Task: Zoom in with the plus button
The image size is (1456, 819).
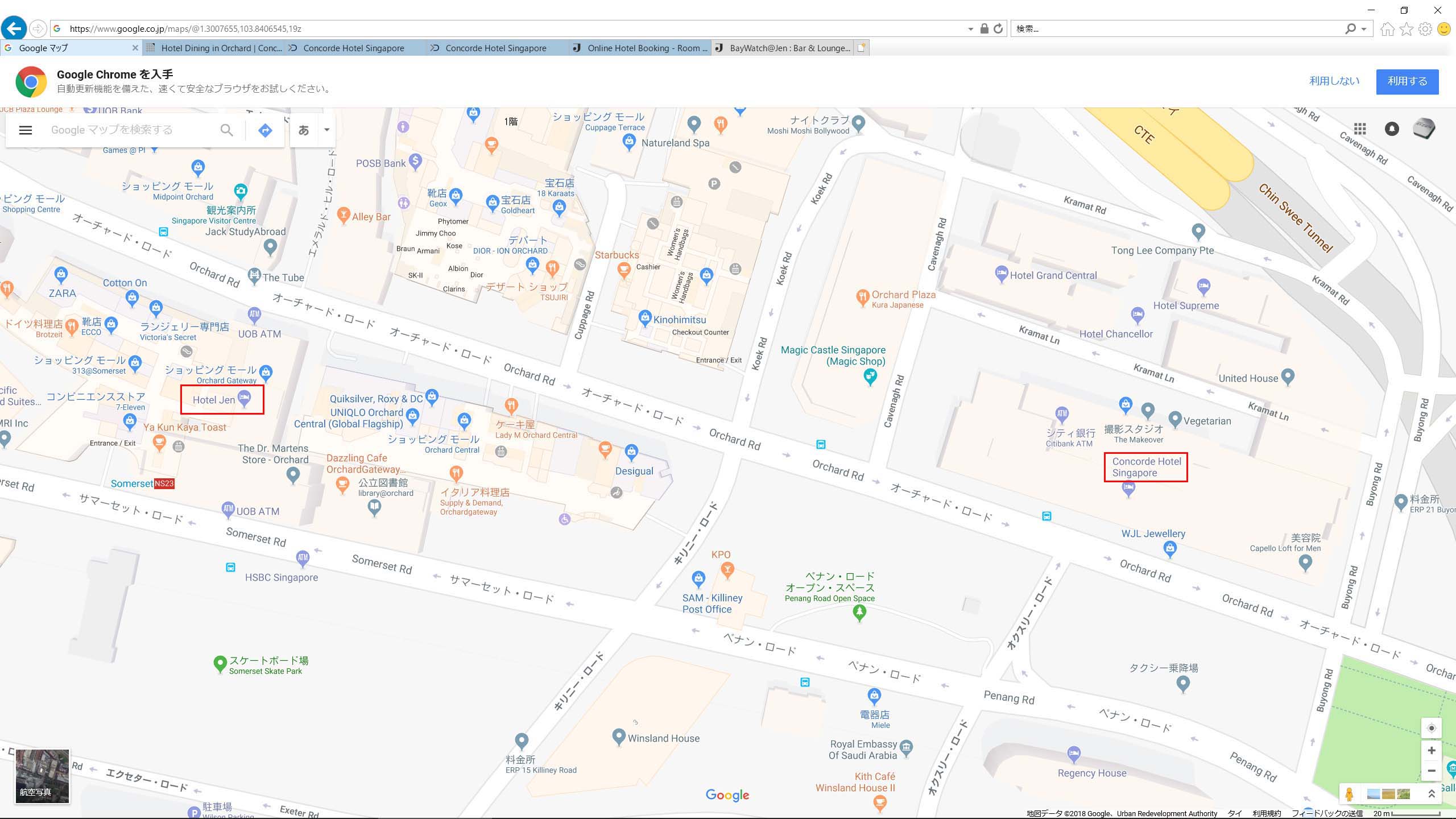Action: [1432, 750]
